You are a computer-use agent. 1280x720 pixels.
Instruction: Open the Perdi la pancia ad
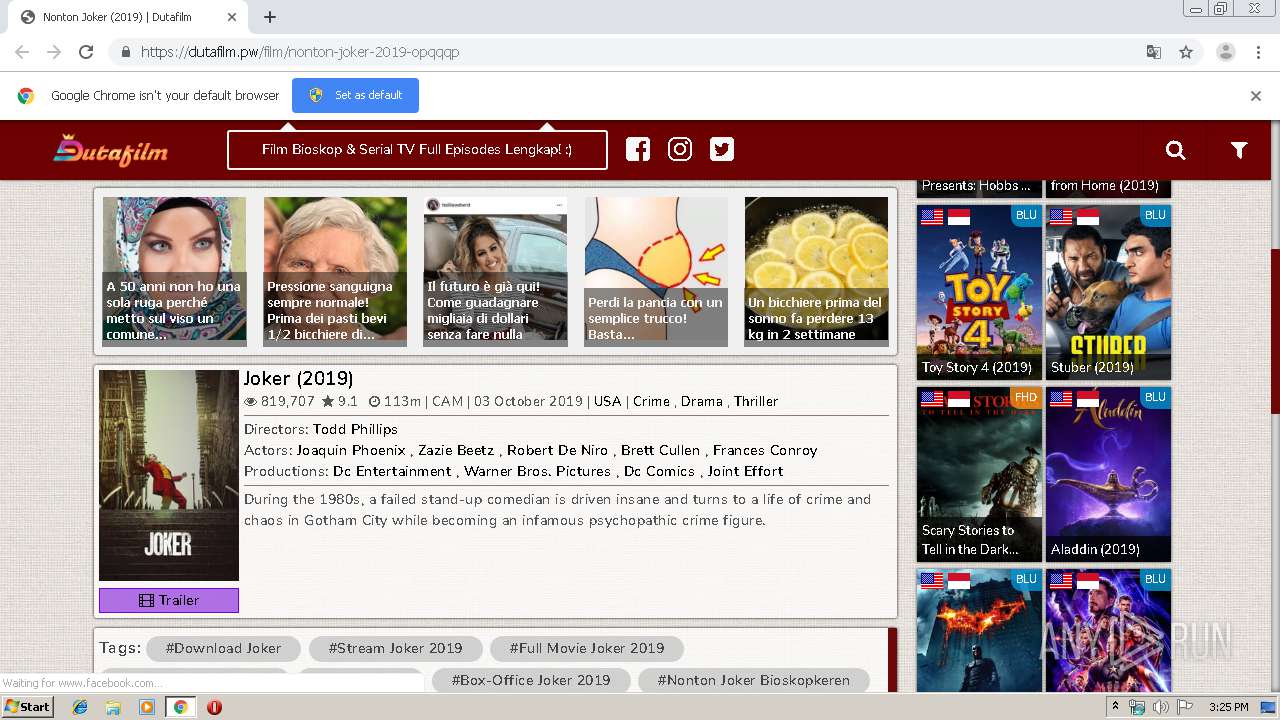[656, 271]
